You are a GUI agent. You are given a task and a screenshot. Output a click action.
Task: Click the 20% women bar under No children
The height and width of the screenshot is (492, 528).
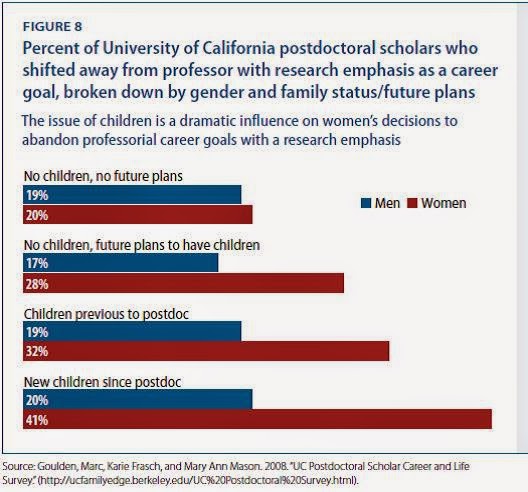tap(137, 215)
